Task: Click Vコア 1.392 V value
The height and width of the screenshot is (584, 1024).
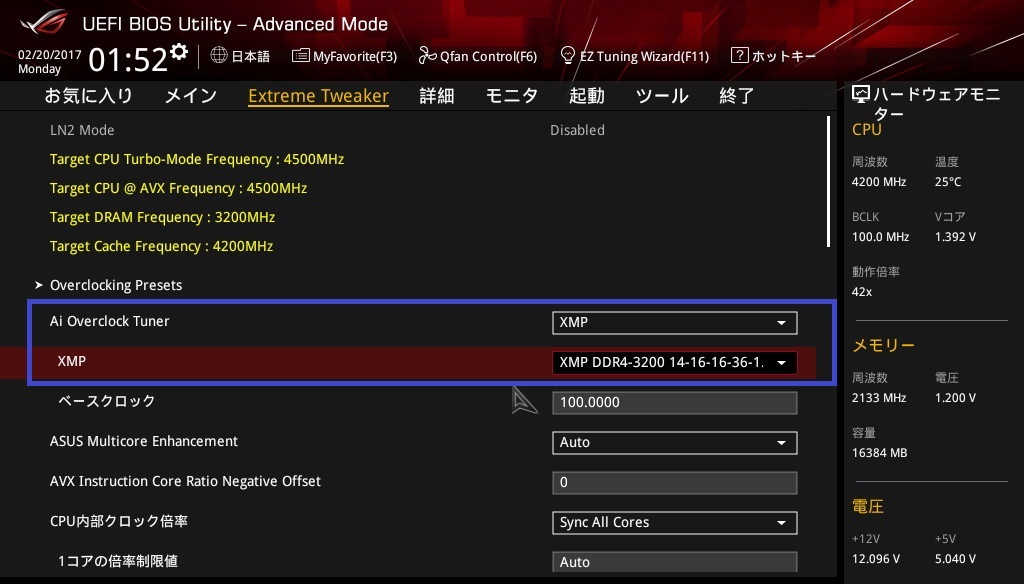Action: coord(955,236)
